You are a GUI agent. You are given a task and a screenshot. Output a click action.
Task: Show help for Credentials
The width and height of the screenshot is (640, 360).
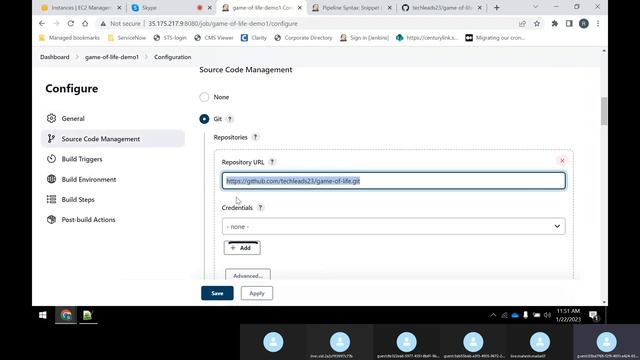coord(260,208)
